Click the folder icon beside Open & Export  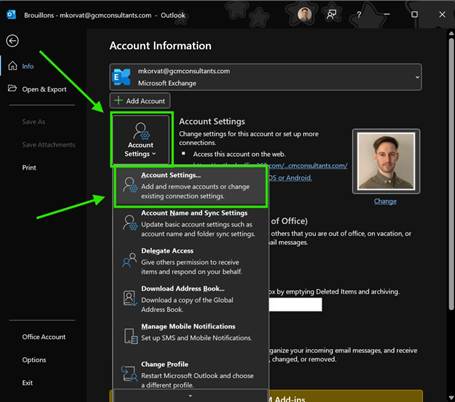pos(12,88)
